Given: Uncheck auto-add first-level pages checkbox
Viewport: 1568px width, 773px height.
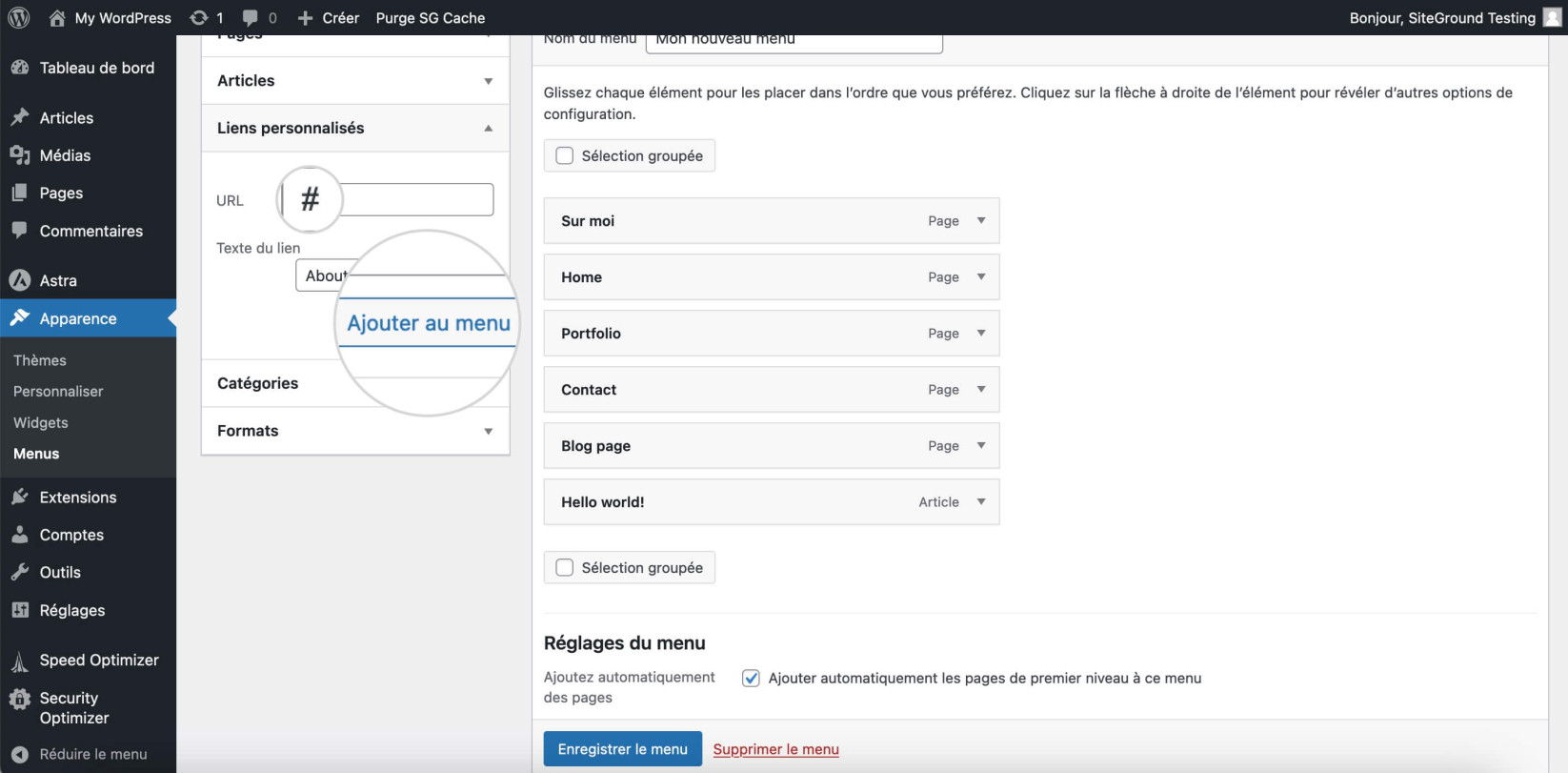Looking at the screenshot, I should 751,678.
